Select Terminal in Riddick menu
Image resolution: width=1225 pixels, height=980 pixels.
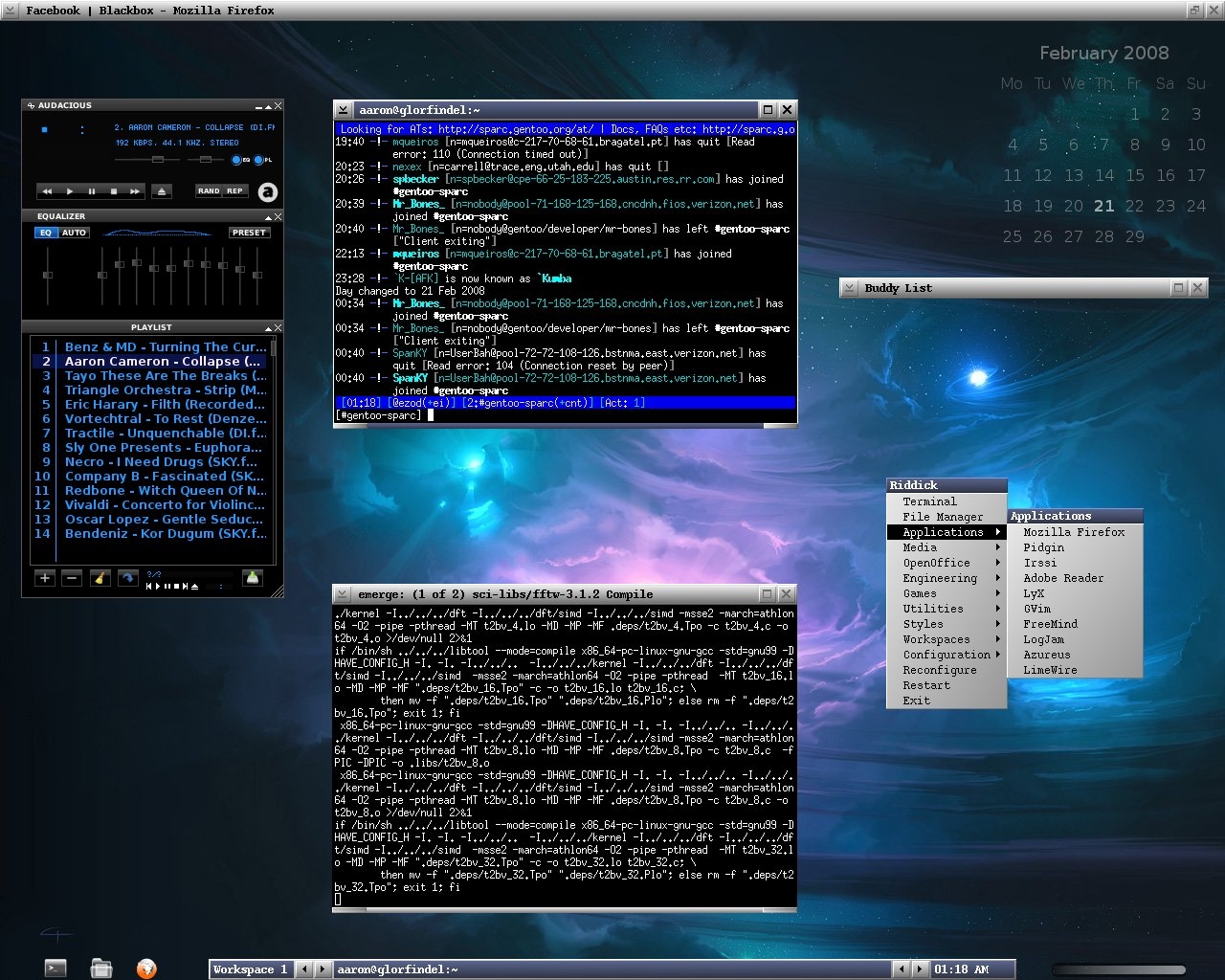pos(947,501)
